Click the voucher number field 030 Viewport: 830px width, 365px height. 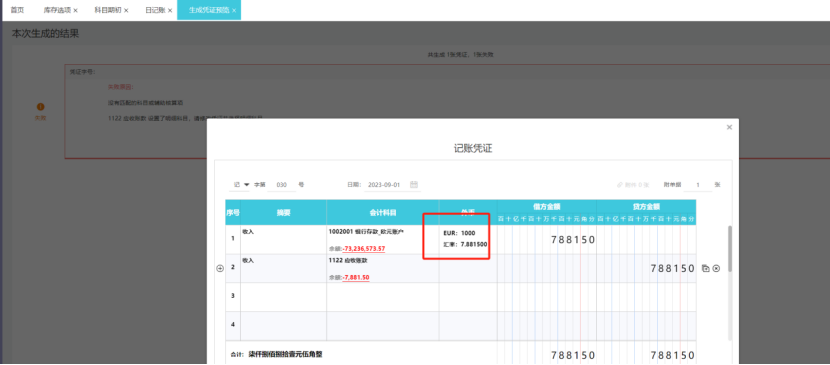pos(282,185)
